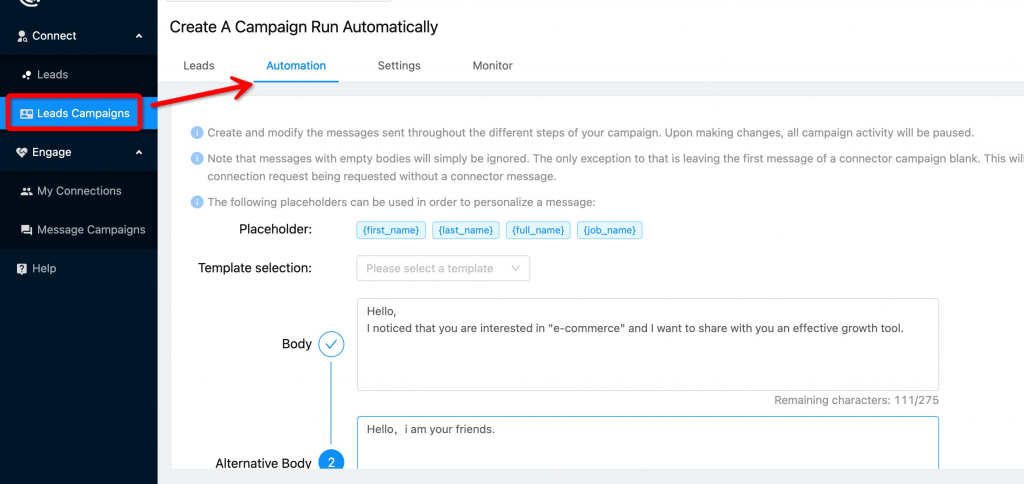The width and height of the screenshot is (1024, 484).
Task: Toggle the Body step checkmark circle
Action: point(331,344)
